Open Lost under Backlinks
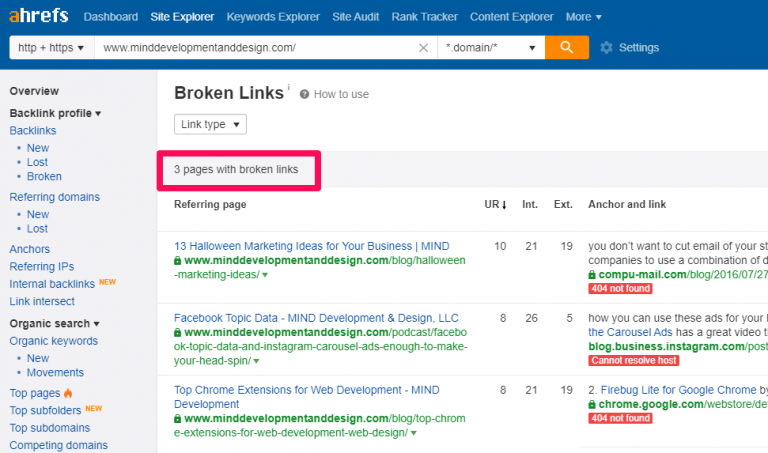768x453 pixels. 37,162
